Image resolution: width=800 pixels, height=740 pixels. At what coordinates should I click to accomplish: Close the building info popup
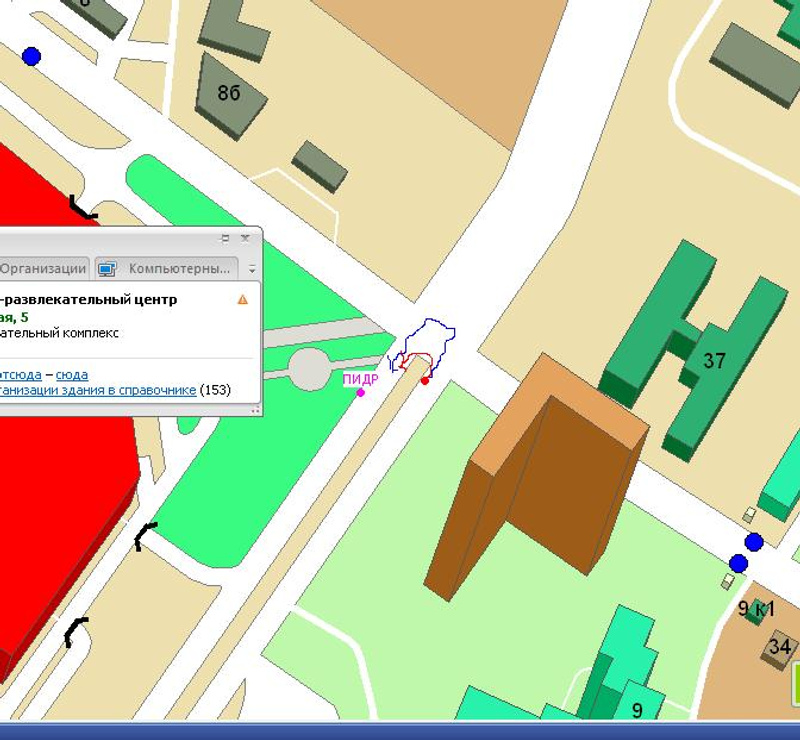[245, 238]
